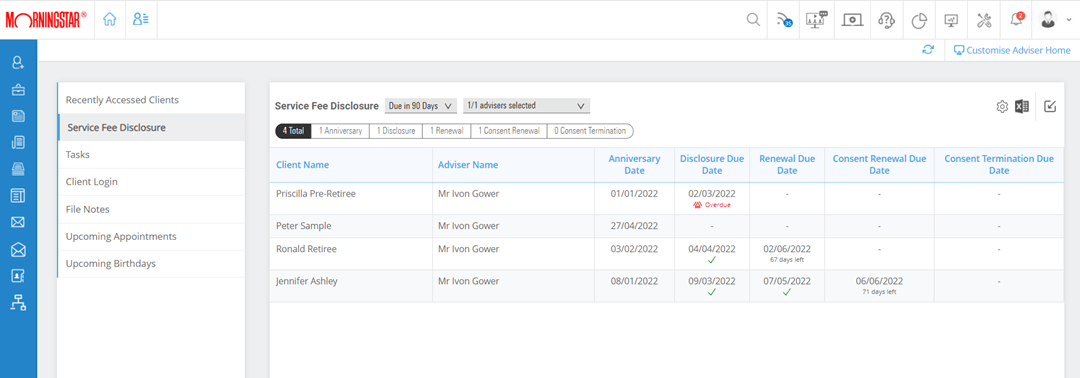1080x378 pixels.
Task: Open the widget settings gear icon
Action: tap(1002, 107)
